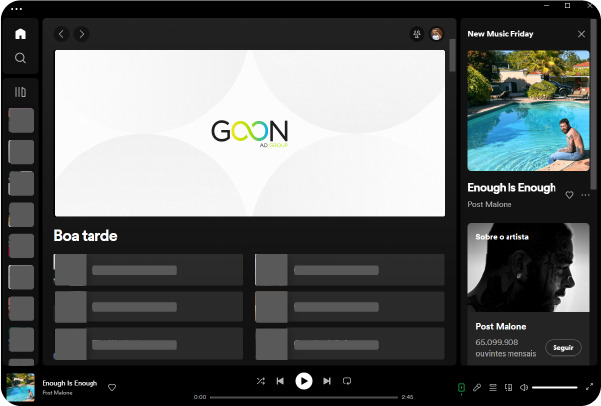Follow Post Malone with Seguir button
601x406 pixels.
point(563,348)
